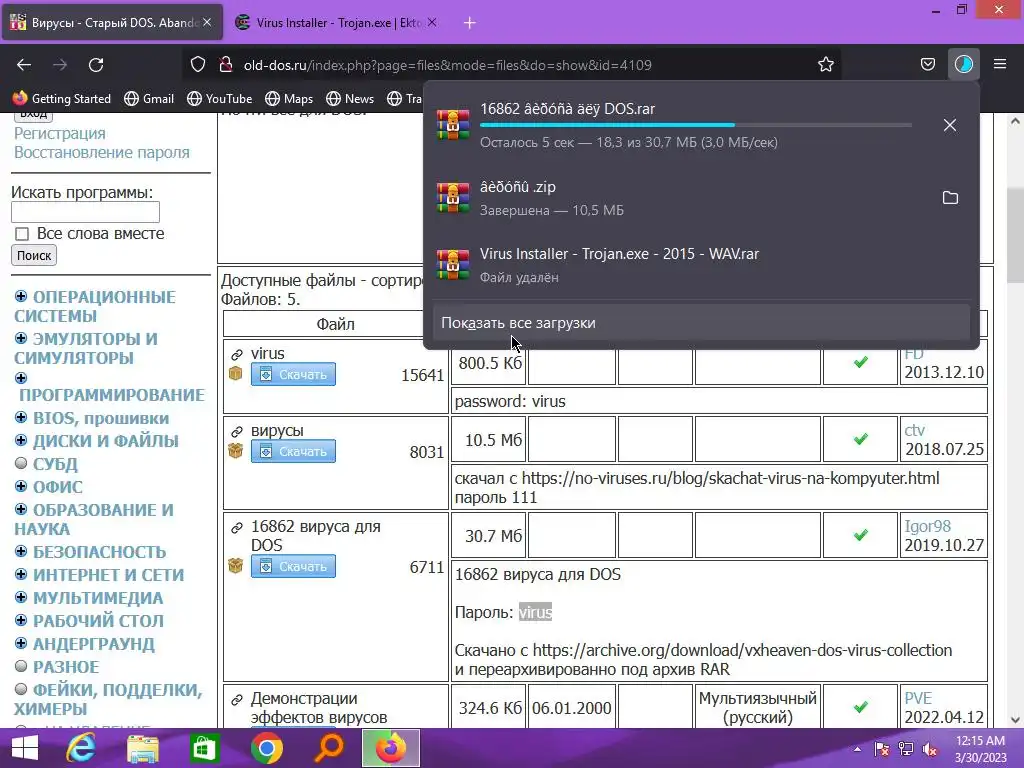Image resolution: width=1024 pixels, height=768 pixels.
Task: Click the Поиск button
Action: click(34, 255)
